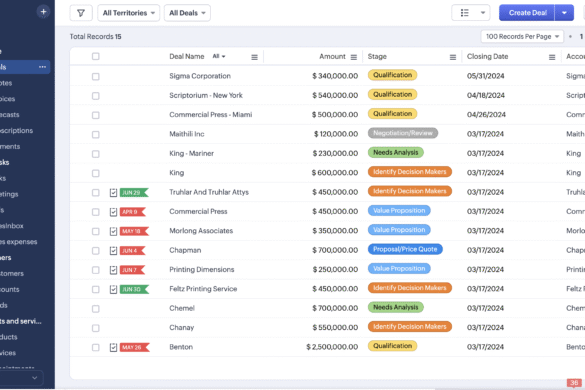The height and width of the screenshot is (390, 585).
Task: Click the three-dots icon on selected sidebar item
Action: [43, 67]
